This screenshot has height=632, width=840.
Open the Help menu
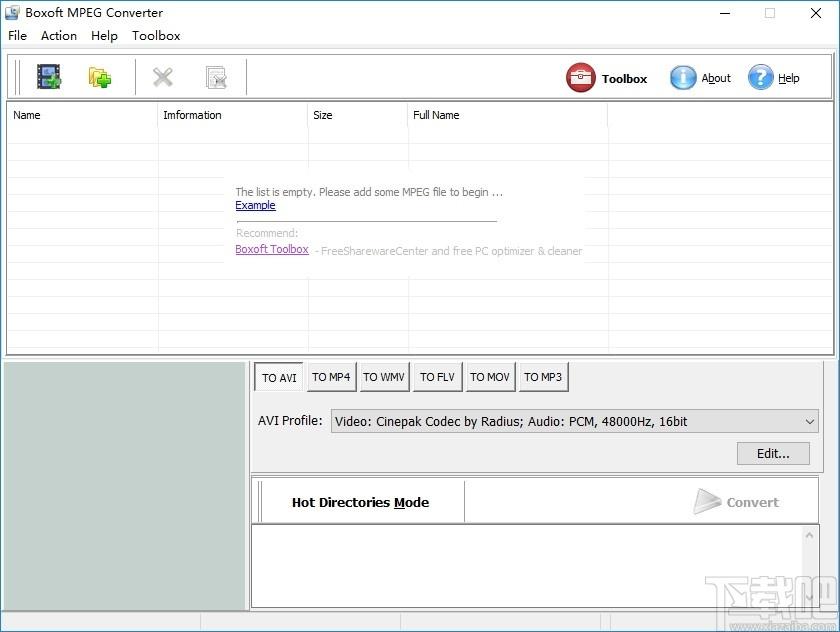point(104,35)
